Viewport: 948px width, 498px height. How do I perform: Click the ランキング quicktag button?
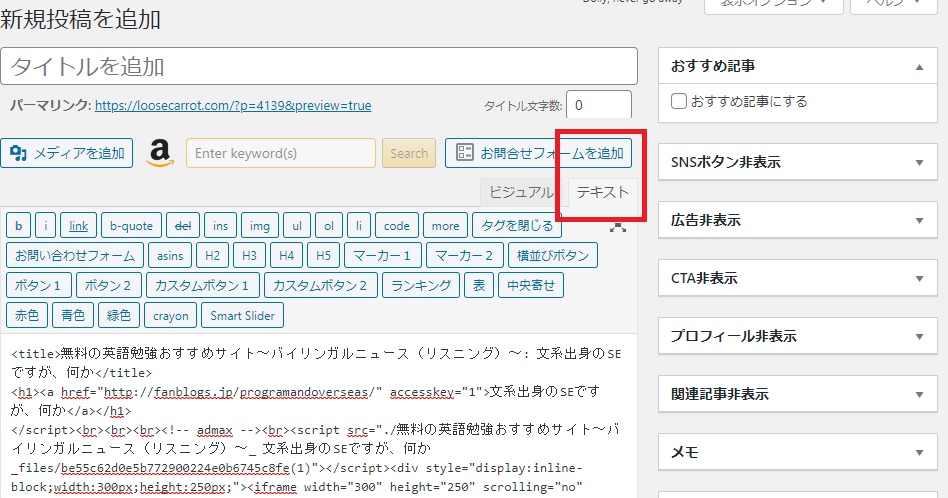[421, 285]
